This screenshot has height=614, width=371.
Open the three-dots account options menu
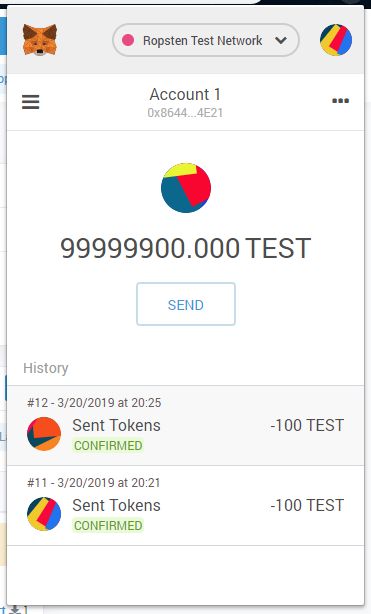(340, 101)
